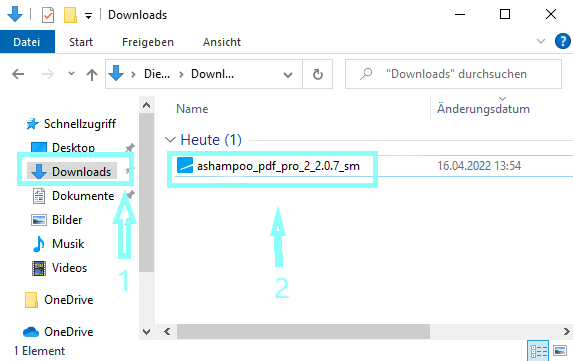Collapse the Heute (1) group
Viewport: 573px width, 361px height.
click(170, 140)
